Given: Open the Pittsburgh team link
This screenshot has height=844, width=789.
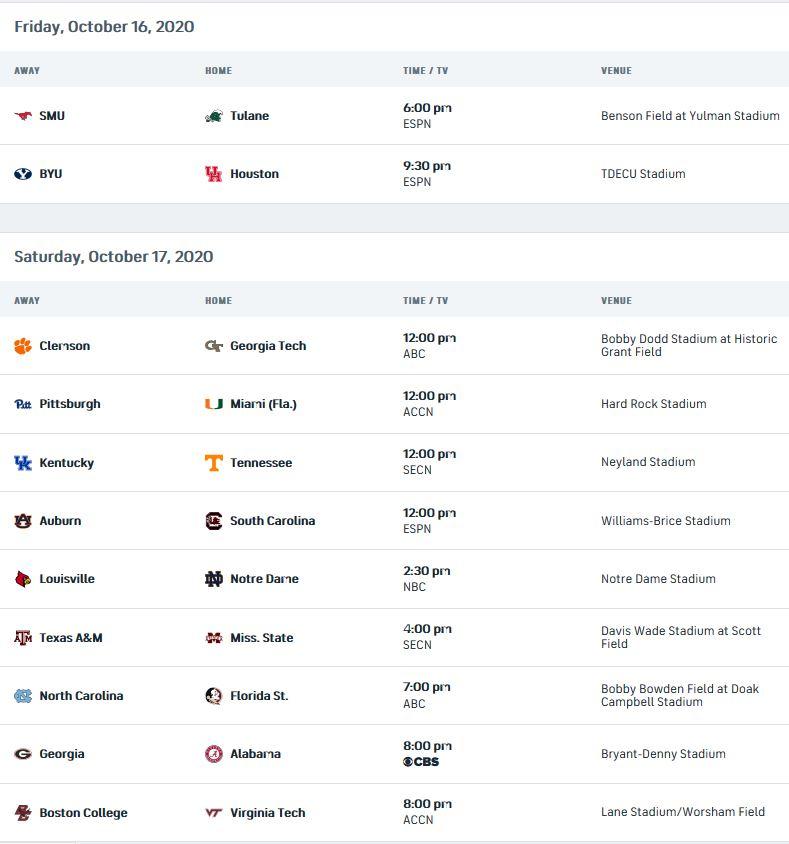Looking at the screenshot, I should click(x=70, y=404).
